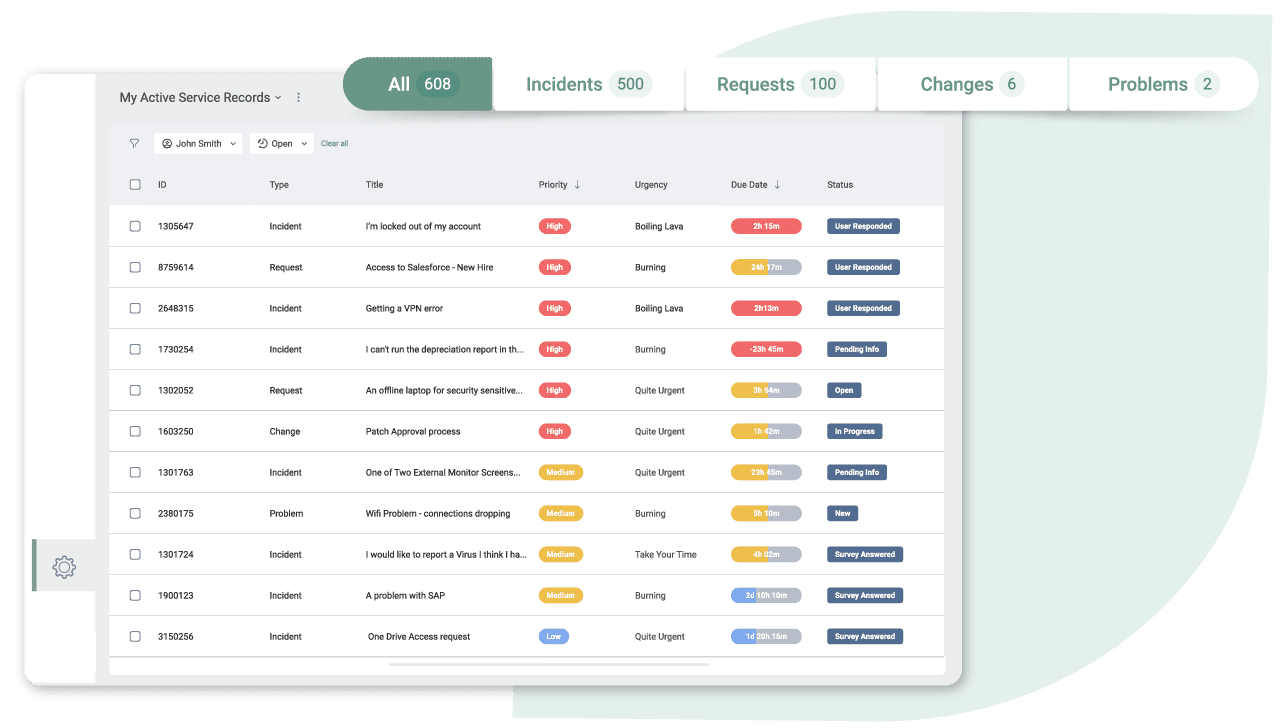This screenshot has height=728, width=1280.
Task: Click the 1d 20h 15m due date bar
Action: click(766, 636)
